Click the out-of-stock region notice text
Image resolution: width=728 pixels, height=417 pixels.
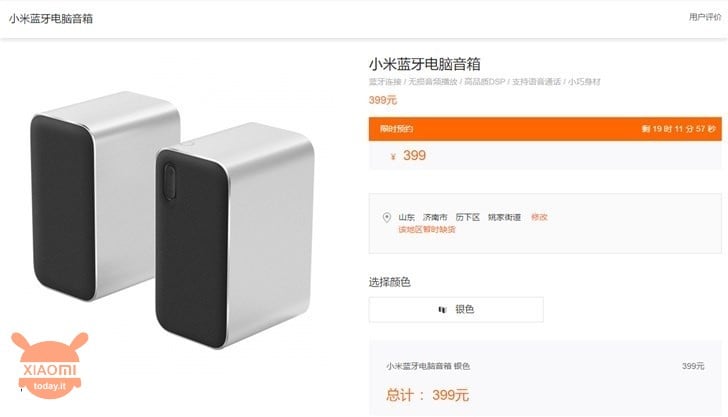click(427, 229)
